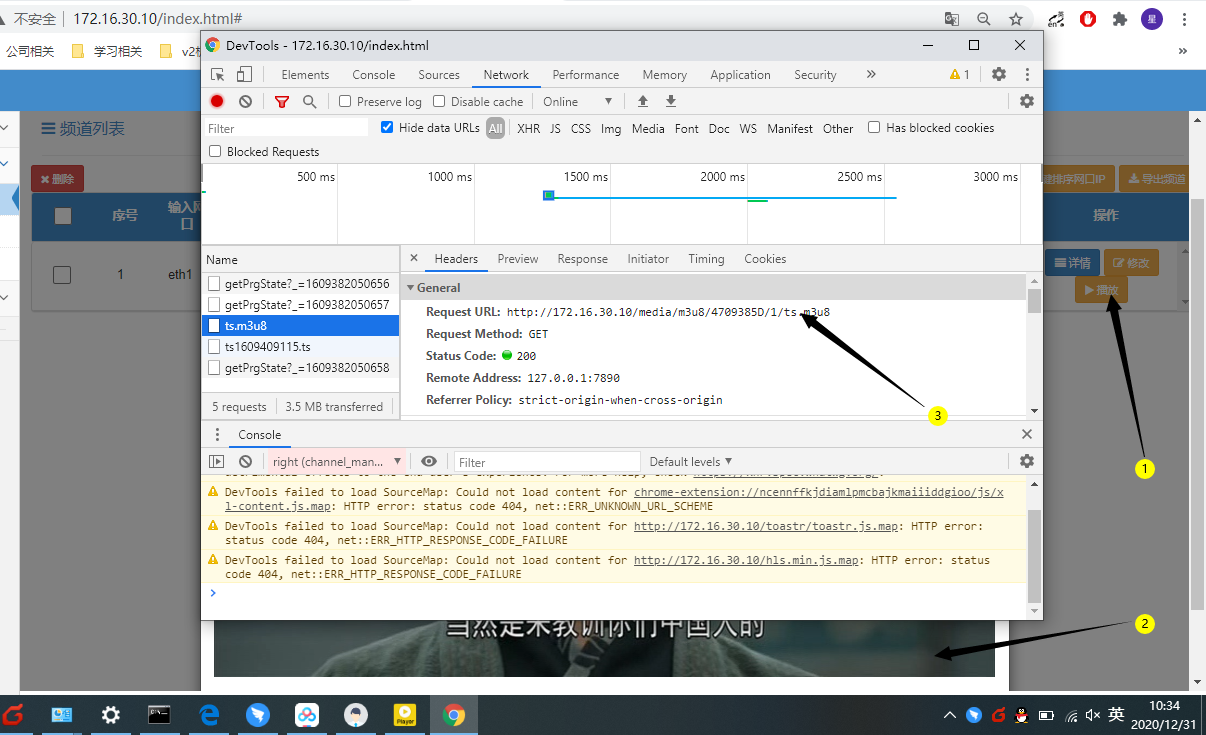Select ts1609409115.ts request in list

[267, 346]
